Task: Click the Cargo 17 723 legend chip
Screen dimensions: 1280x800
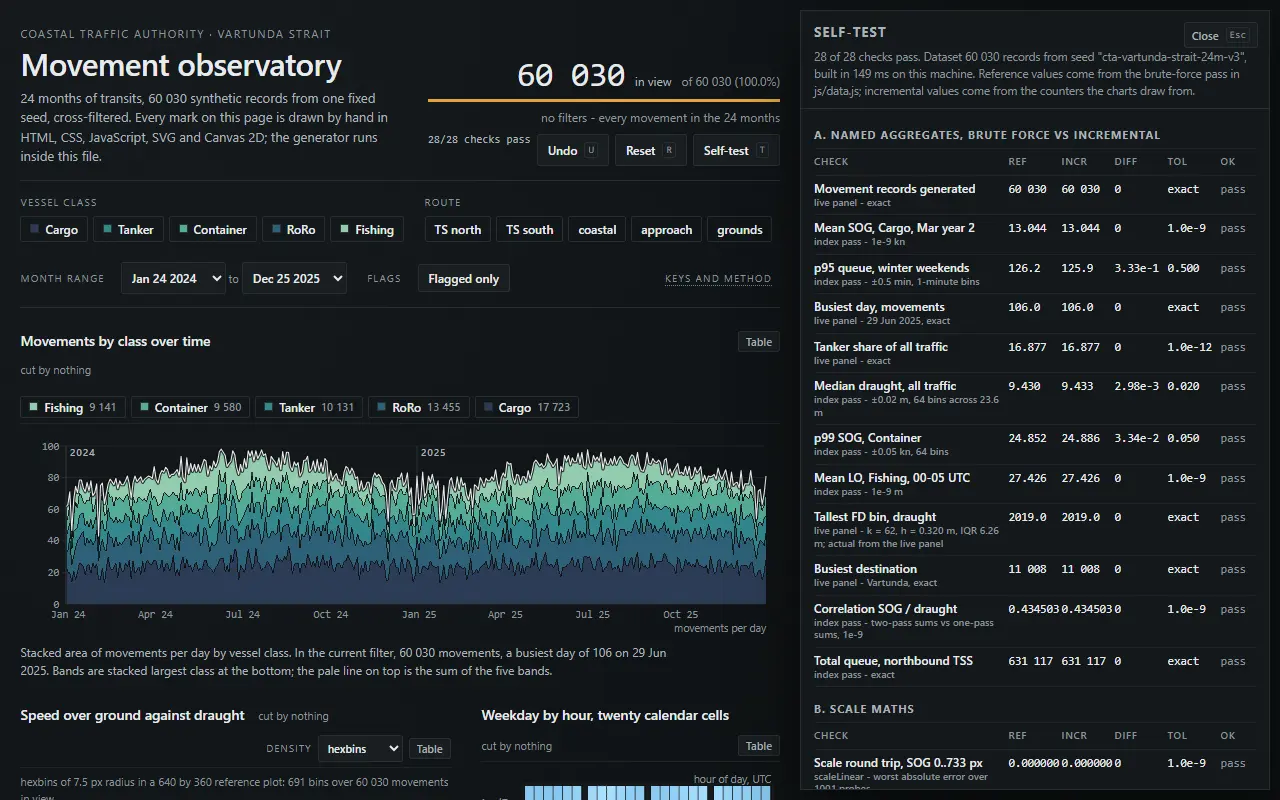Action: tap(527, 407)
